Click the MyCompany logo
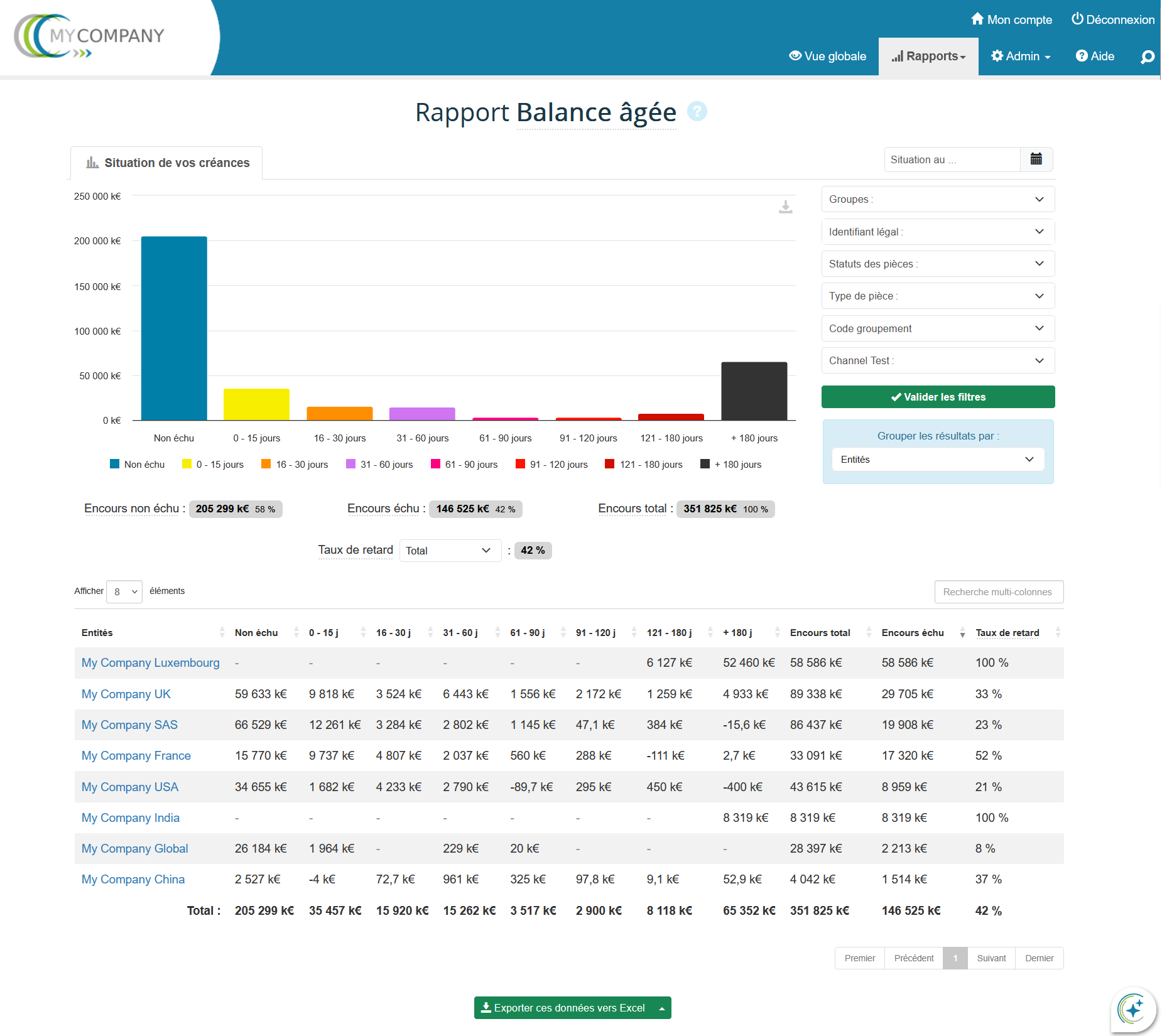The height and width of the screenshot is (1036, 1162). click(x=89, y=37)
